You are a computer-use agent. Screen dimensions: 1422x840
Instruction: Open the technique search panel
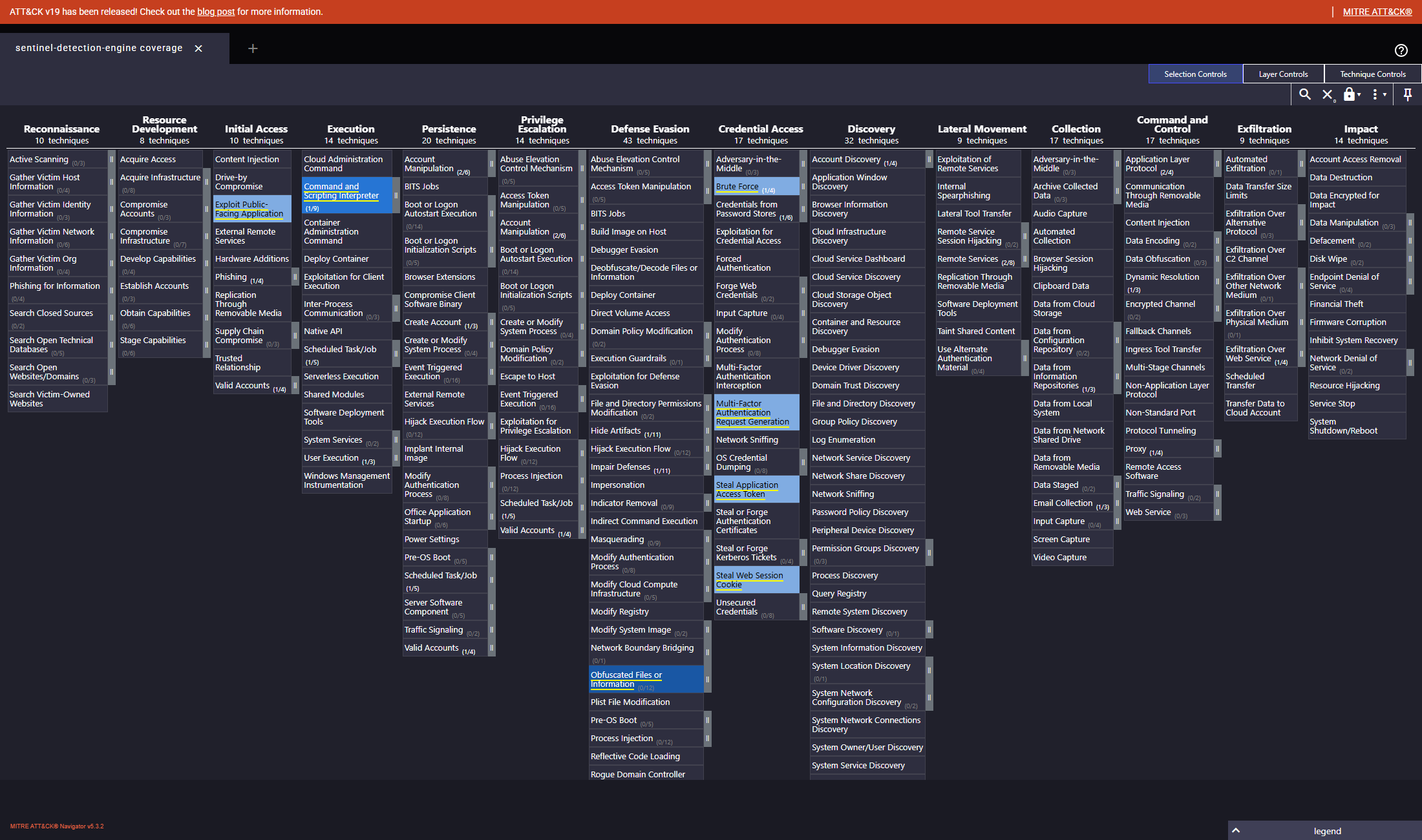(x=1305, y=94)
